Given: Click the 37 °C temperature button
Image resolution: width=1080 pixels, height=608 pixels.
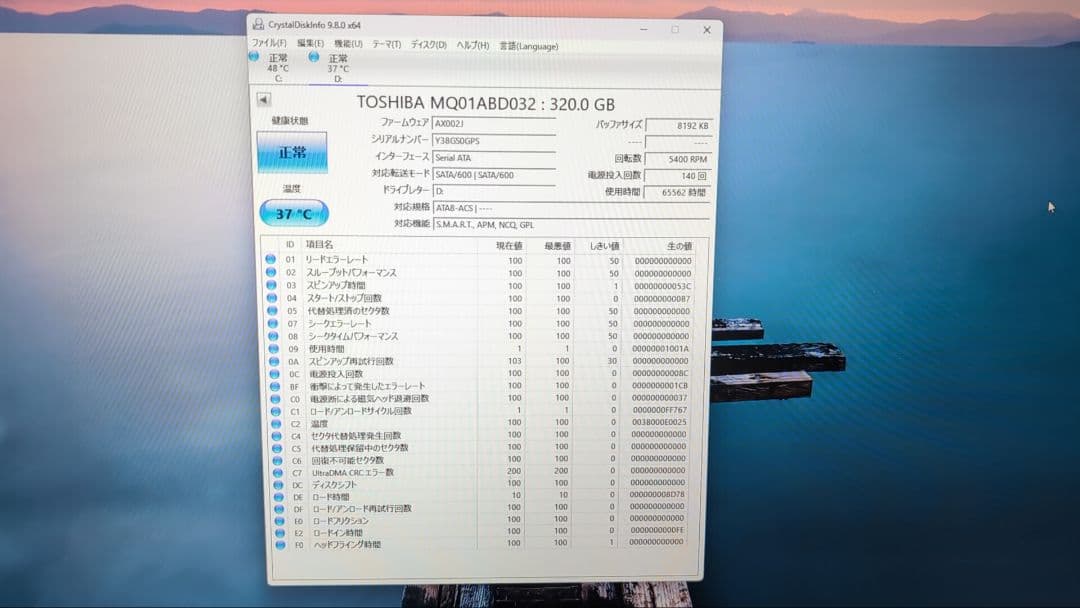Looking at the screenshot, I should [294, 213].
